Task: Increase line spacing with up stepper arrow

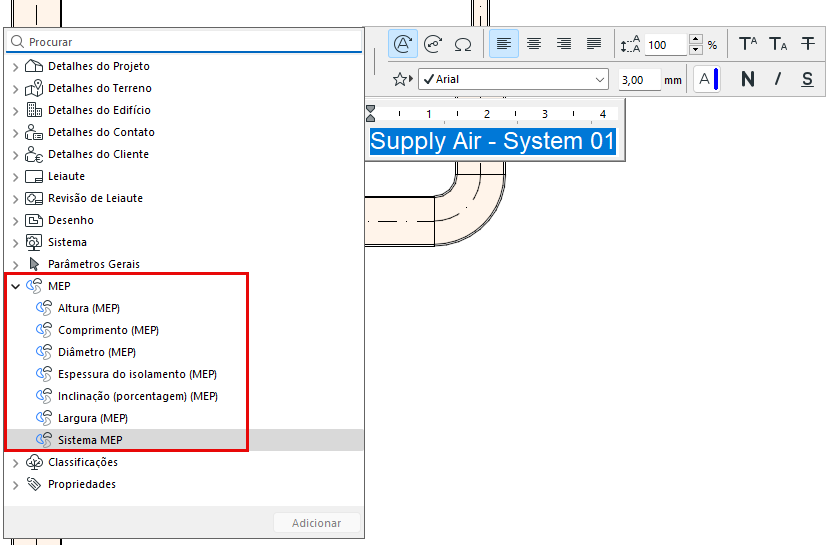Action: tap(696, 39)
